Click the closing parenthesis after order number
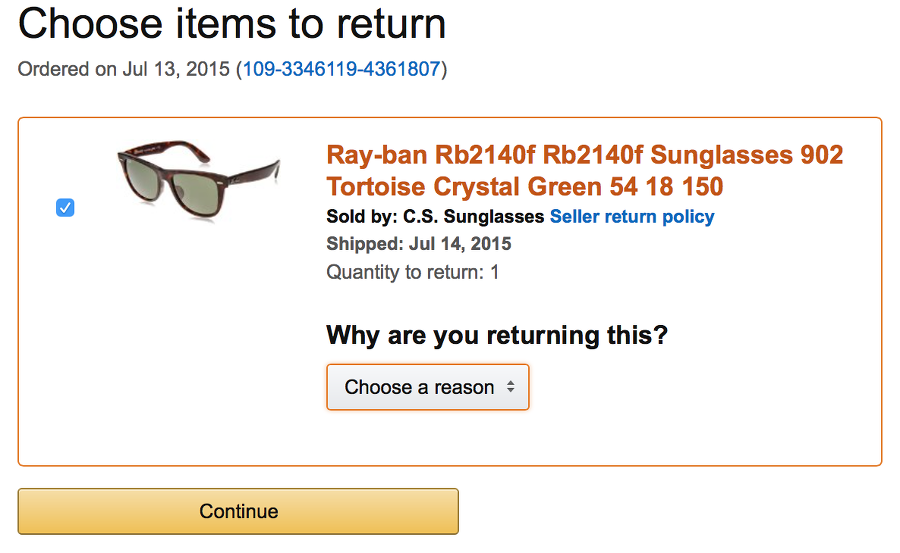 [x=444, y=70]
